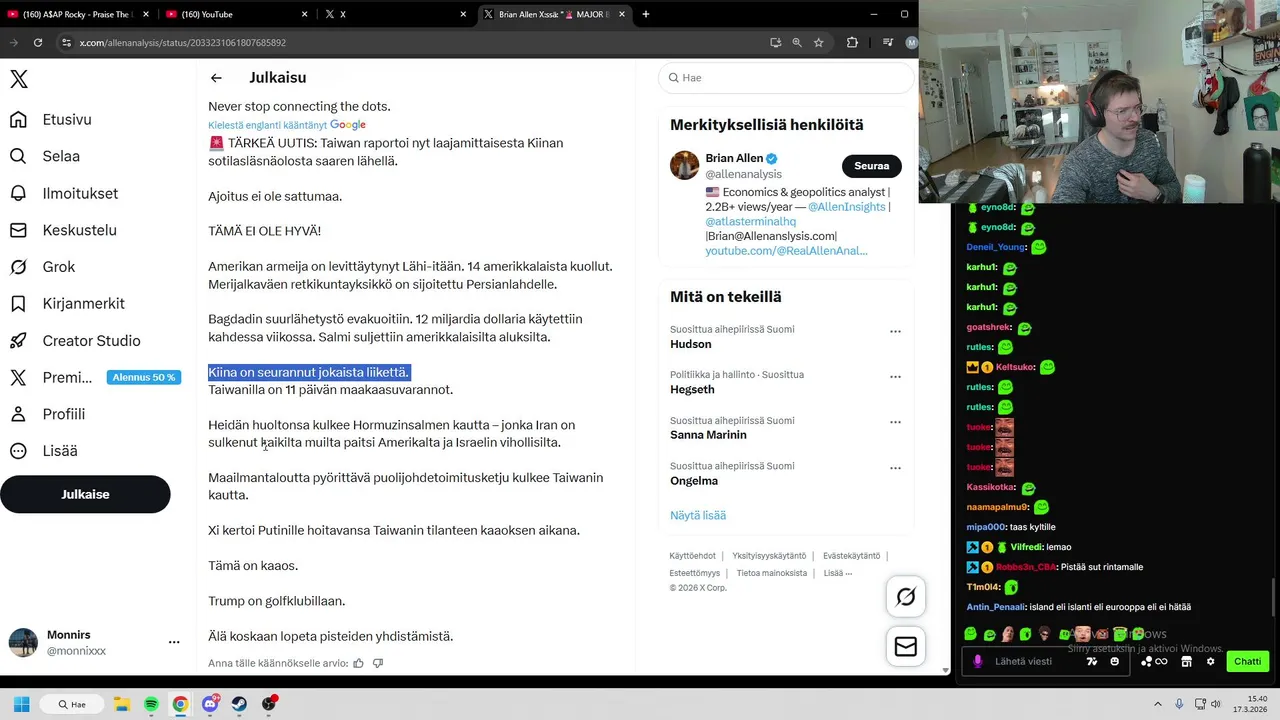Open the @atlasterminalhq link

coord(751,221)
